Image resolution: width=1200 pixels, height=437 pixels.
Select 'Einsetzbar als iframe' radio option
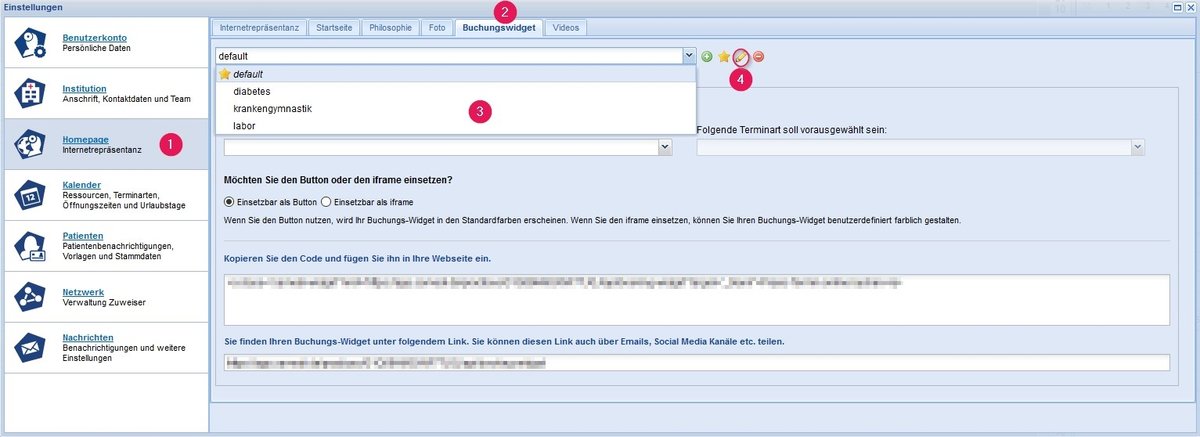[x=326, y=202]
